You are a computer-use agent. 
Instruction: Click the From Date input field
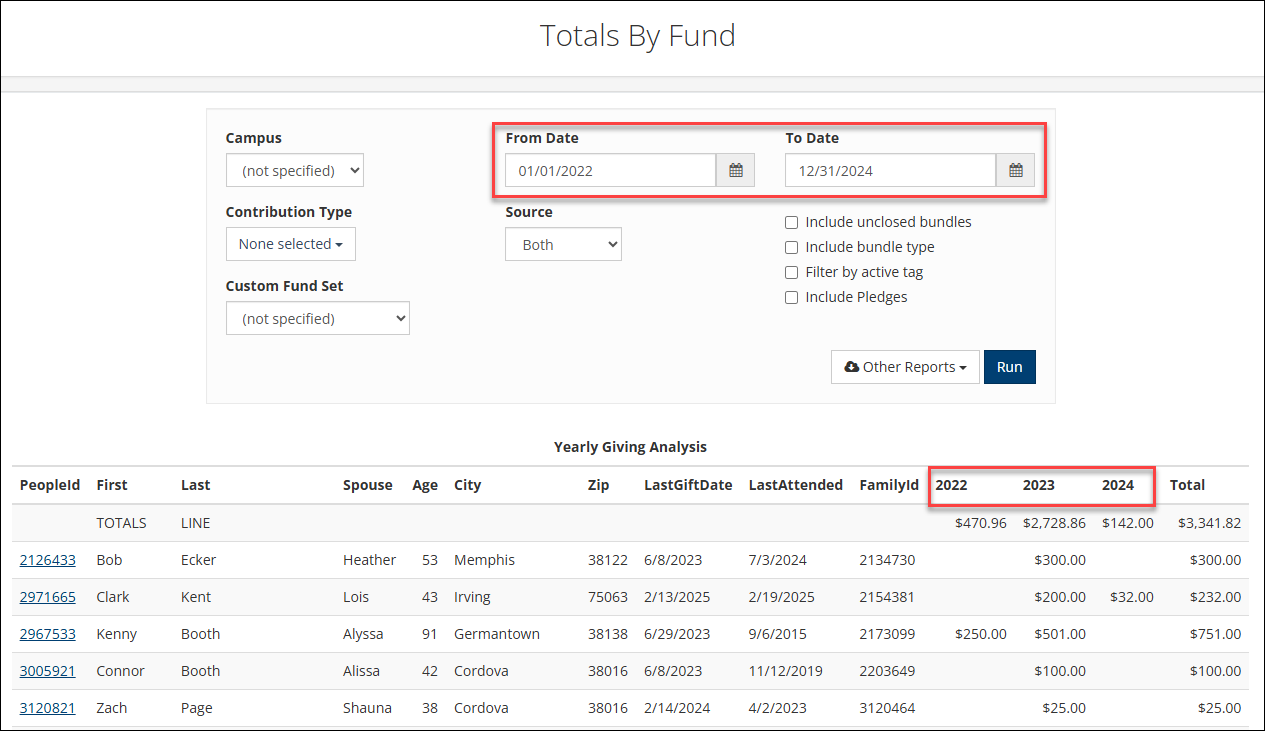click(x=611, y=171)
